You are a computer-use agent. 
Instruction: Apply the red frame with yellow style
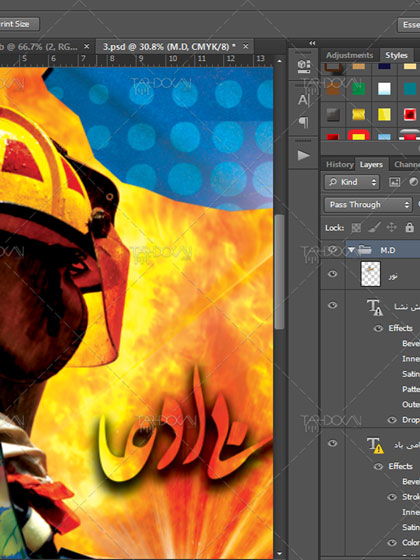coord(359,135)
